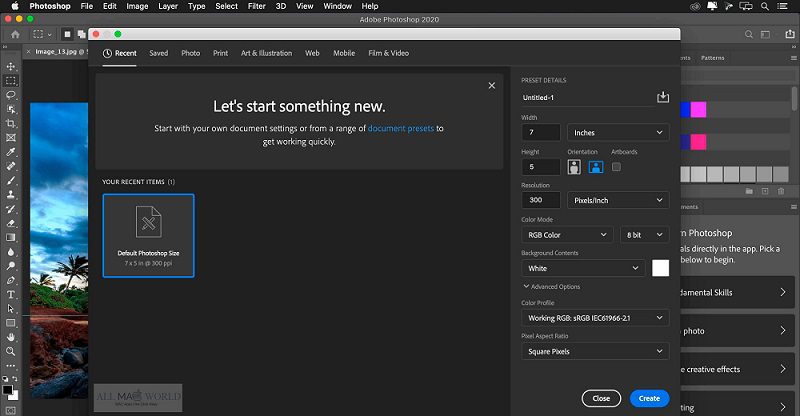This screenshot has height=416, width=800.
Task: Switch to the Mobile tab
Action: (x=344, y=53)
